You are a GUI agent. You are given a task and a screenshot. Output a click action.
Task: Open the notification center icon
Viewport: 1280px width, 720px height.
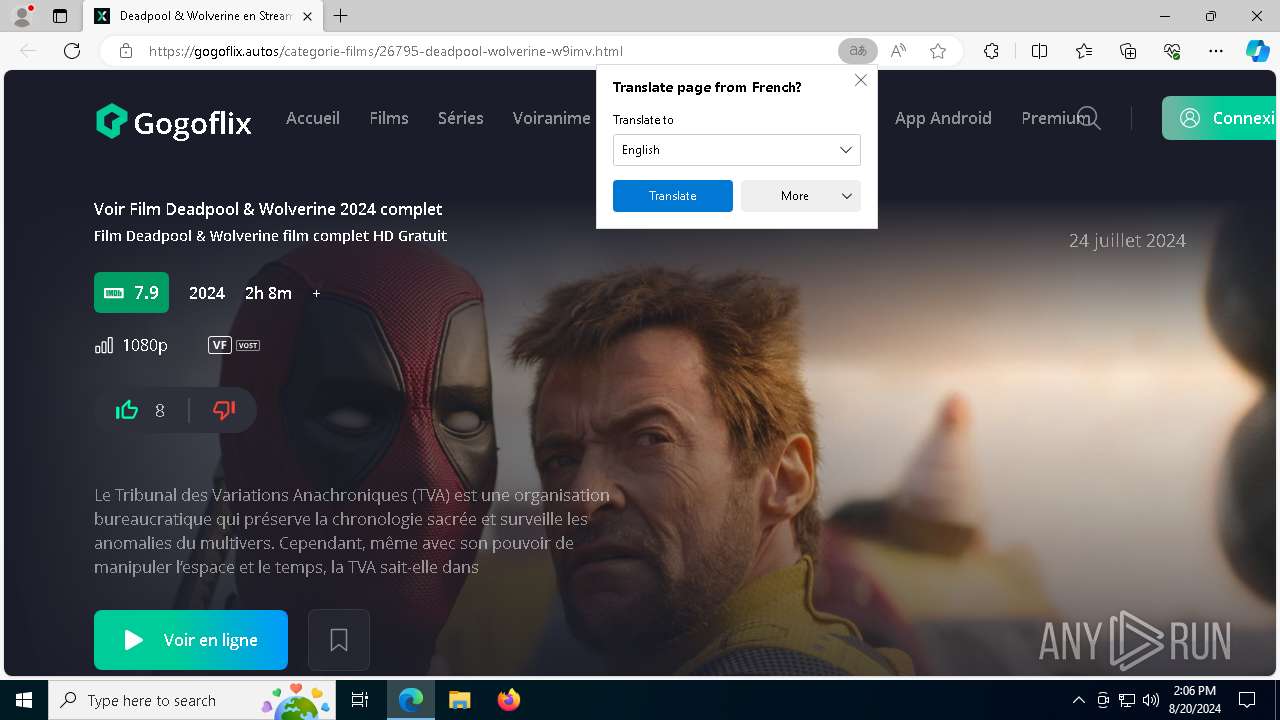1247,700
